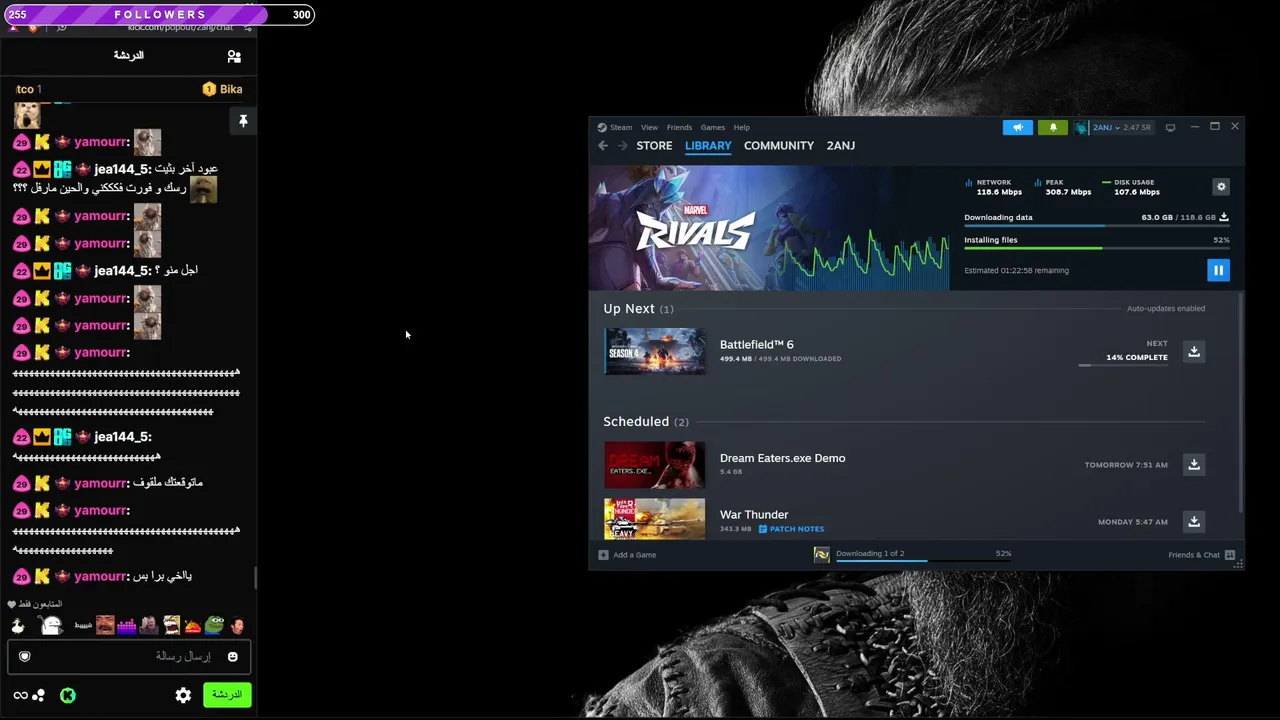Click the Steam announcements megaphone icon
Viewport: 1280px width, 720px height.
tap(1017, 128)
